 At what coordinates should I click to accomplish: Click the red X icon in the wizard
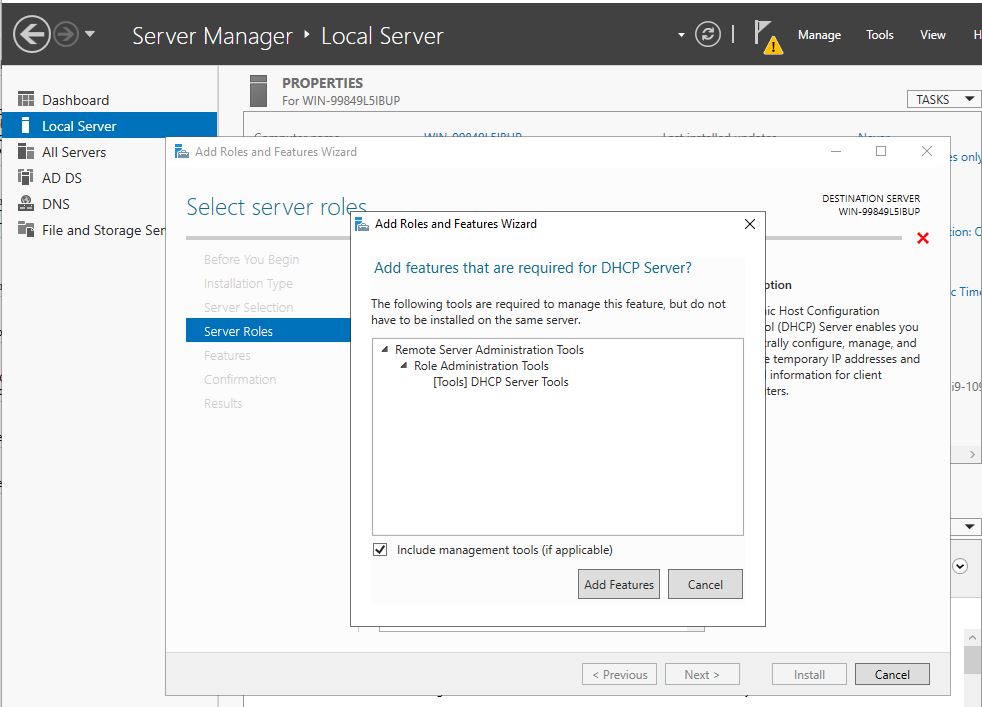point(923,238)
